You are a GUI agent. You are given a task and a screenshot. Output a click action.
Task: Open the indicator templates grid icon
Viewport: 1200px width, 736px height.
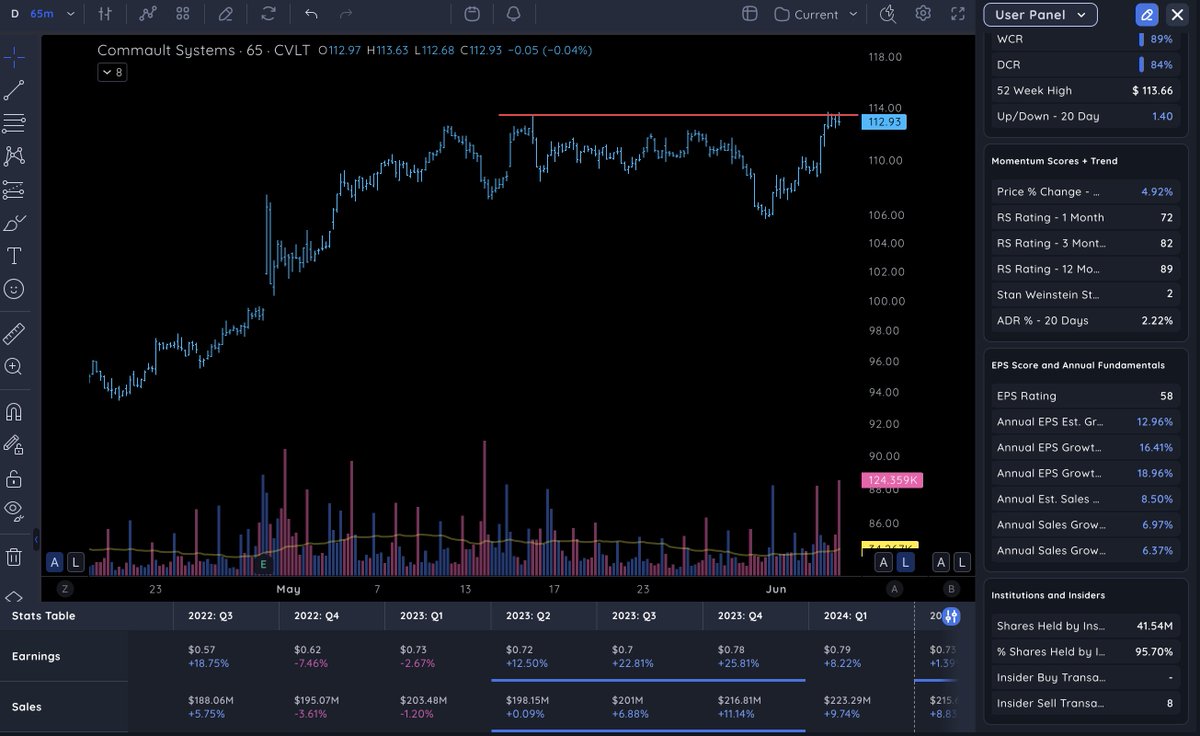[x=182, y=14]
